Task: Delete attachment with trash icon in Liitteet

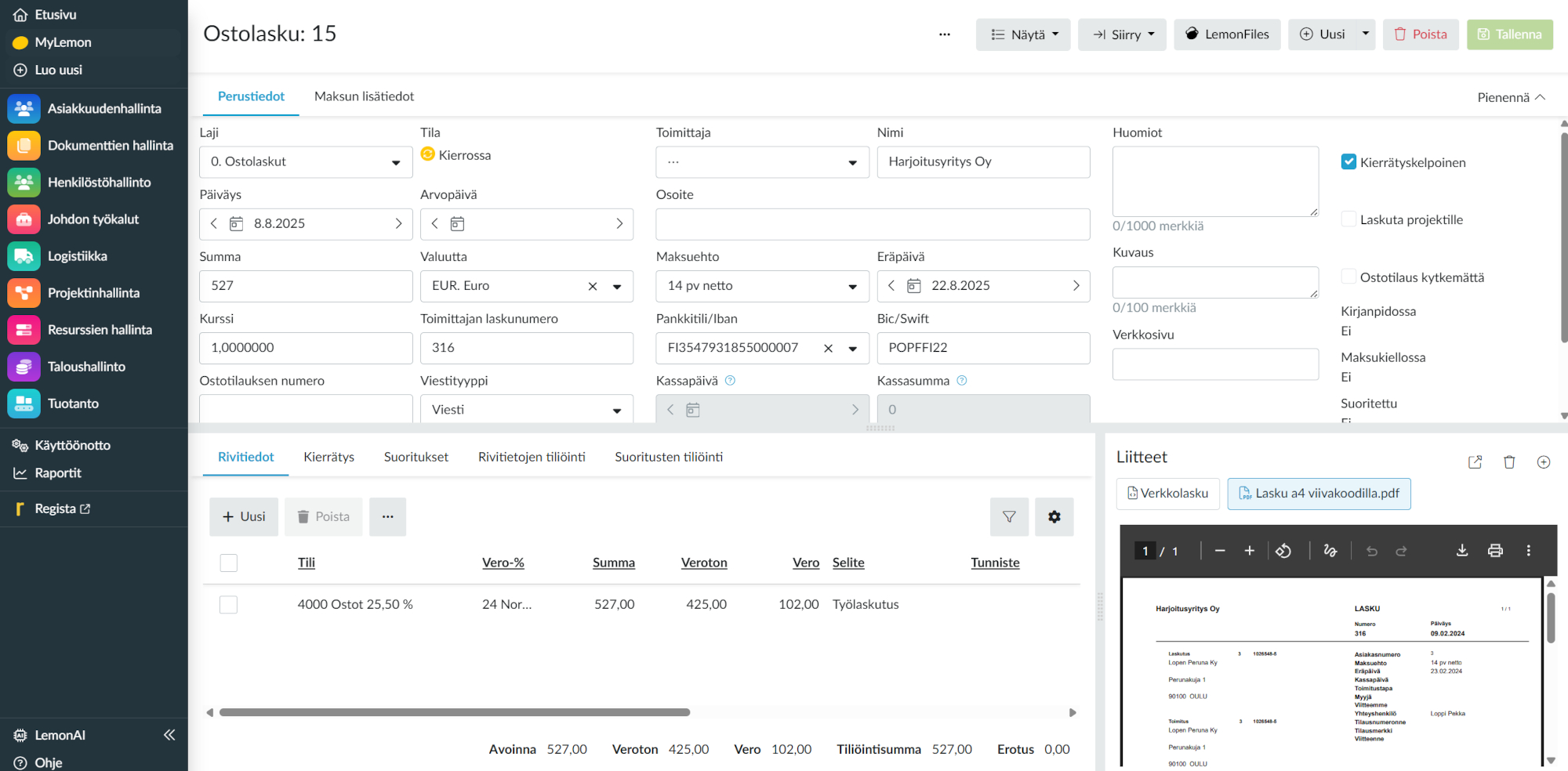Action: pyautogui.click(x=1509, y=462)
